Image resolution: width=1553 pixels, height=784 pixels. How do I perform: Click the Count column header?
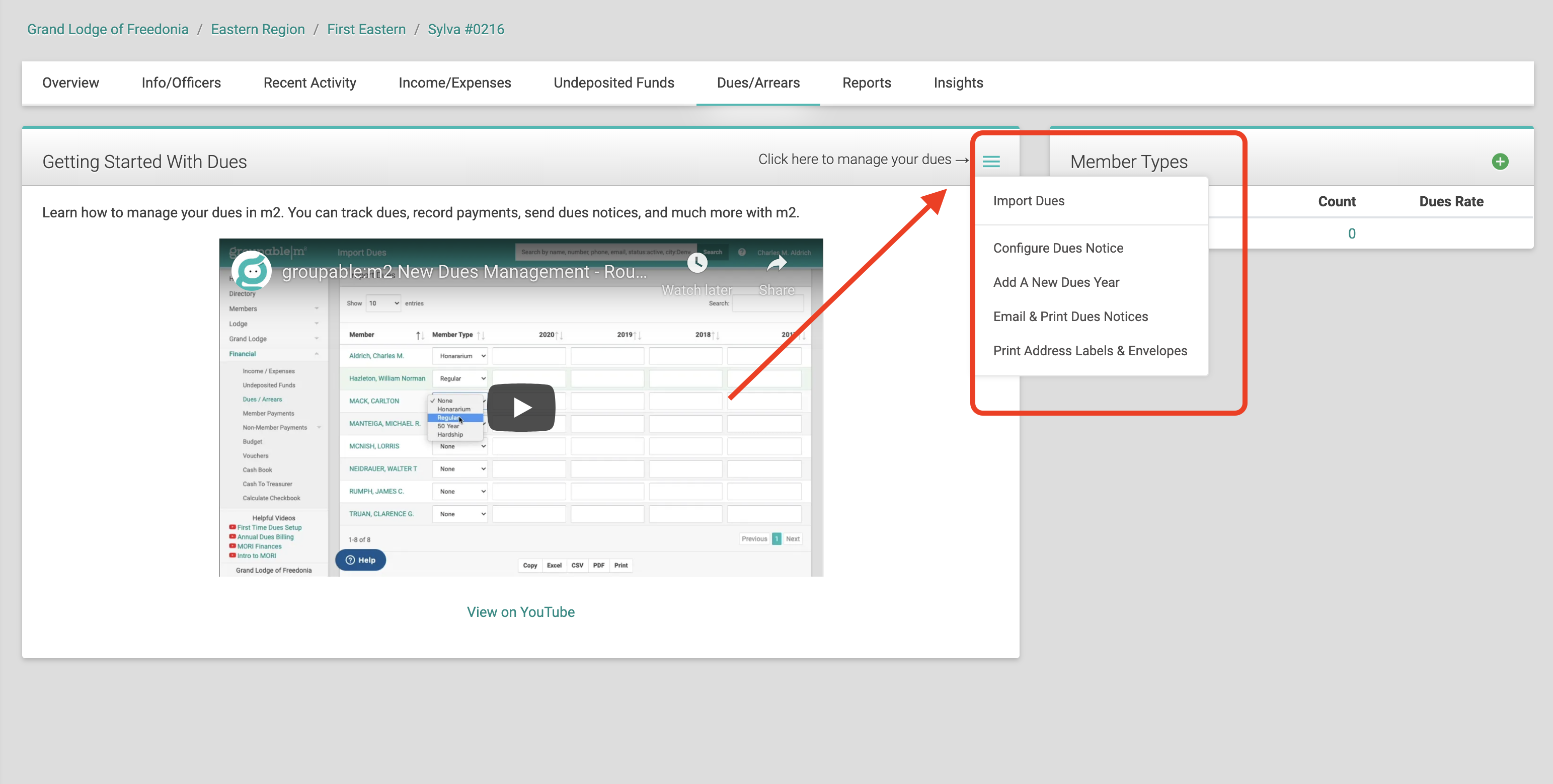pos(1337,201)
